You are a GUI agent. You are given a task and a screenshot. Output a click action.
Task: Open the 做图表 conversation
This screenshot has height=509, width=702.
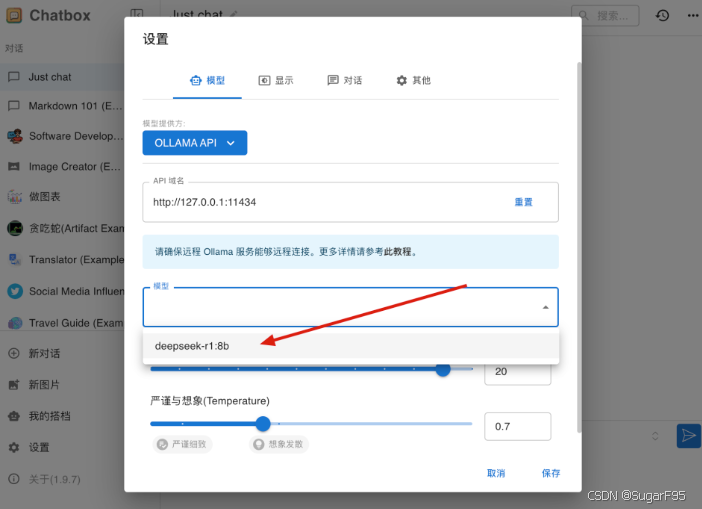coord(62,197)
